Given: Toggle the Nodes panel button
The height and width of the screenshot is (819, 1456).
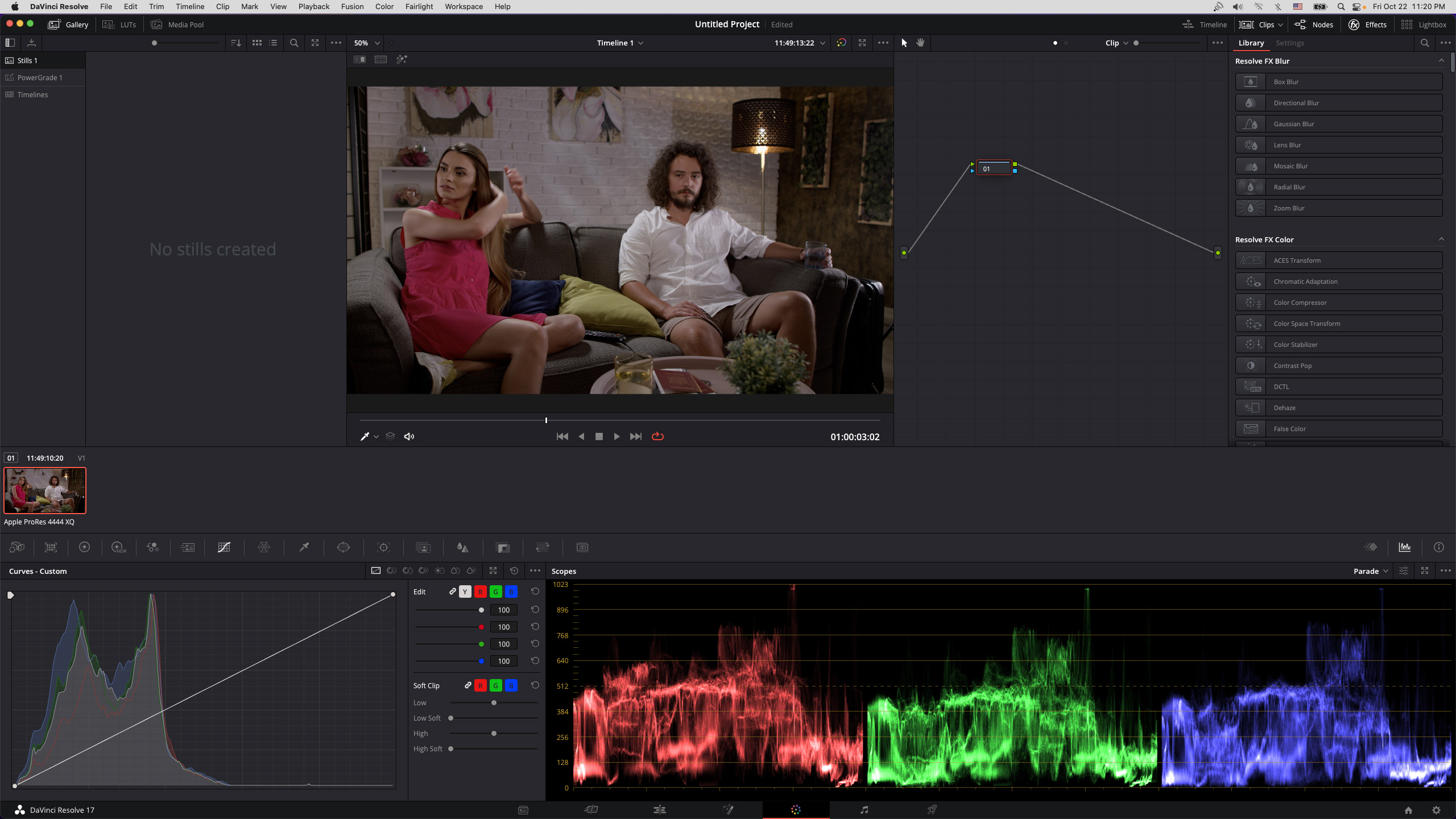Looking at the screenshot, I should click(1314, 24).
